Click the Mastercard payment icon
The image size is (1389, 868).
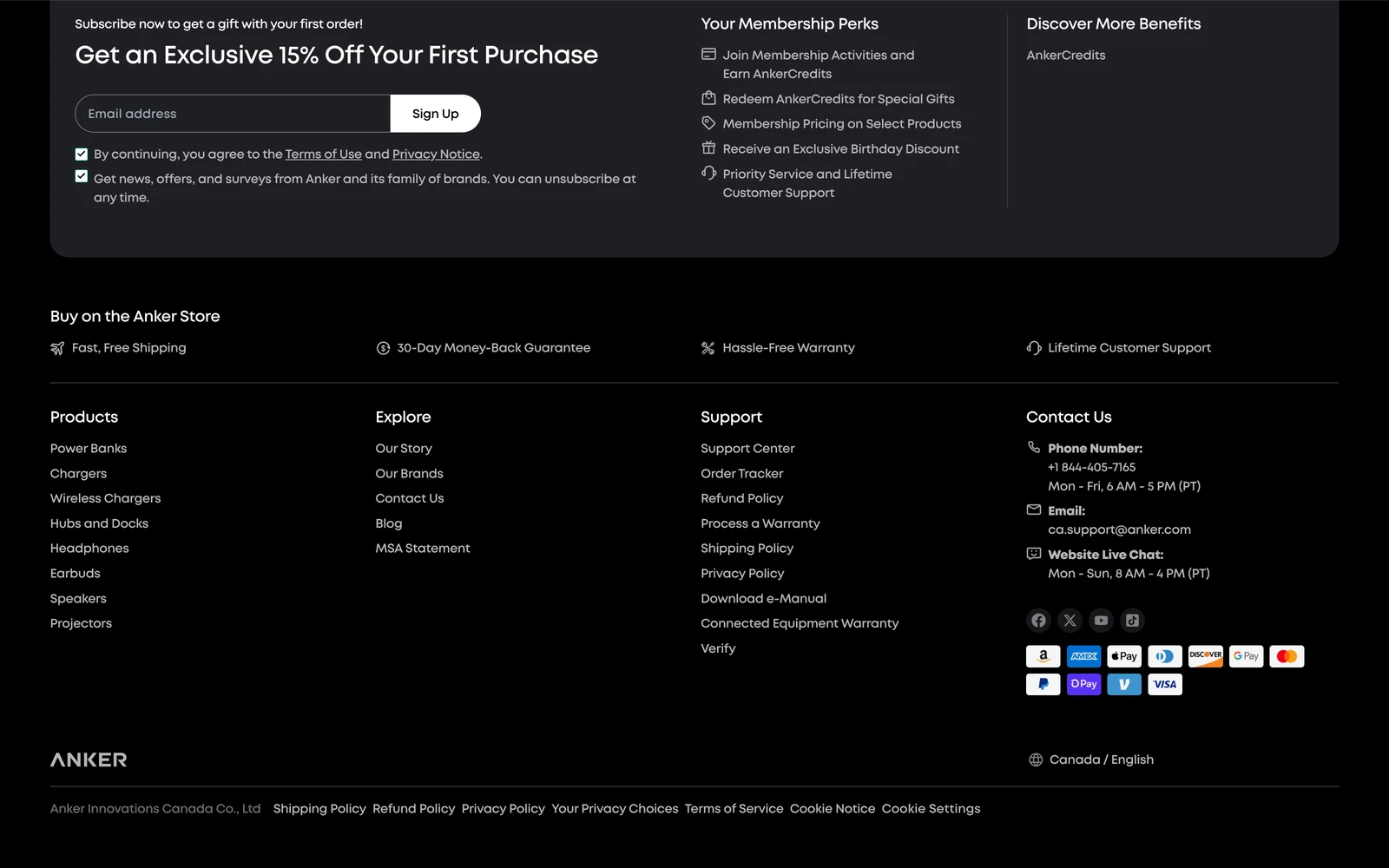(1287, 656)
